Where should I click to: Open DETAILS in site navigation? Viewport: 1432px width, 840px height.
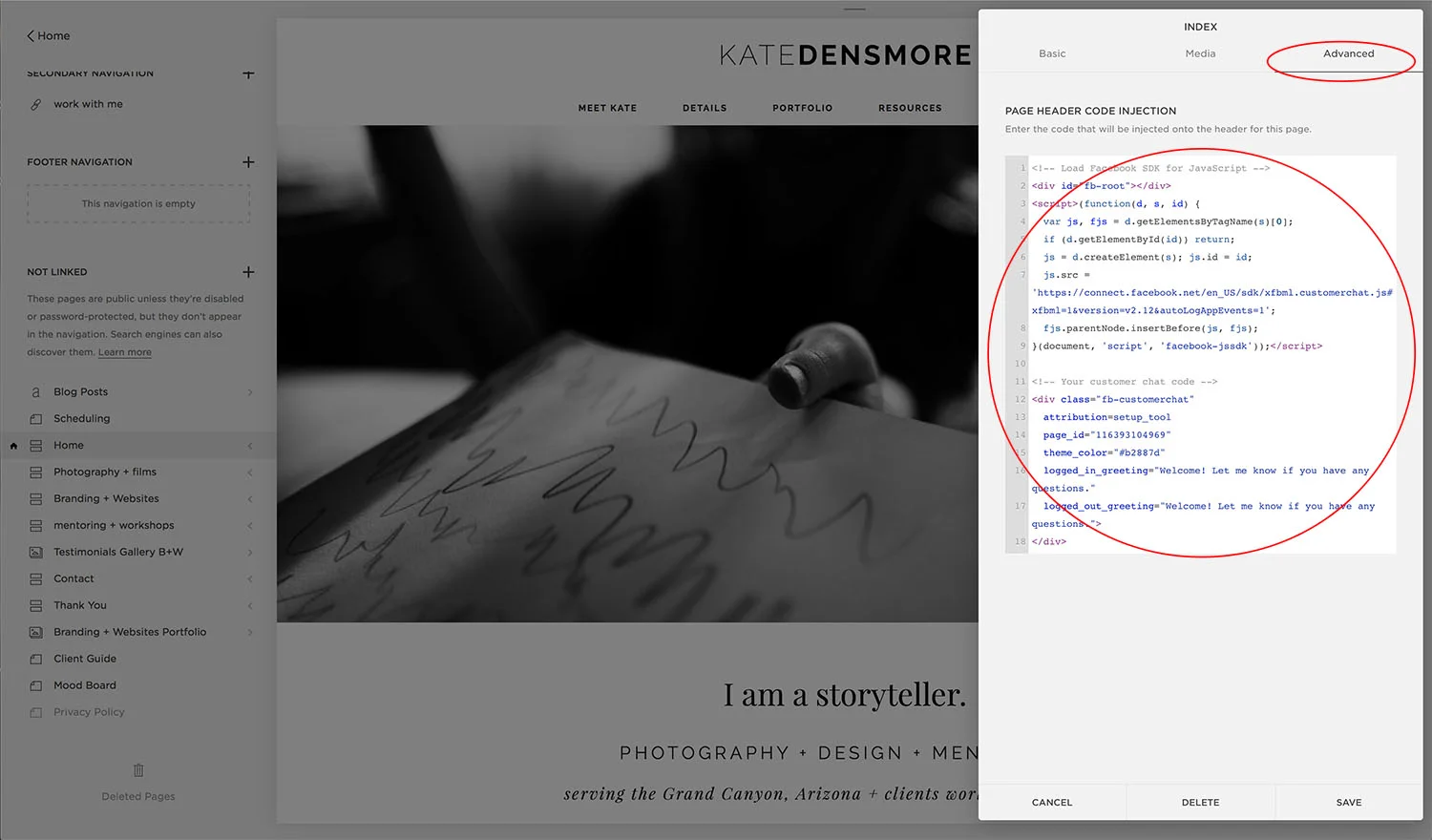705,109
